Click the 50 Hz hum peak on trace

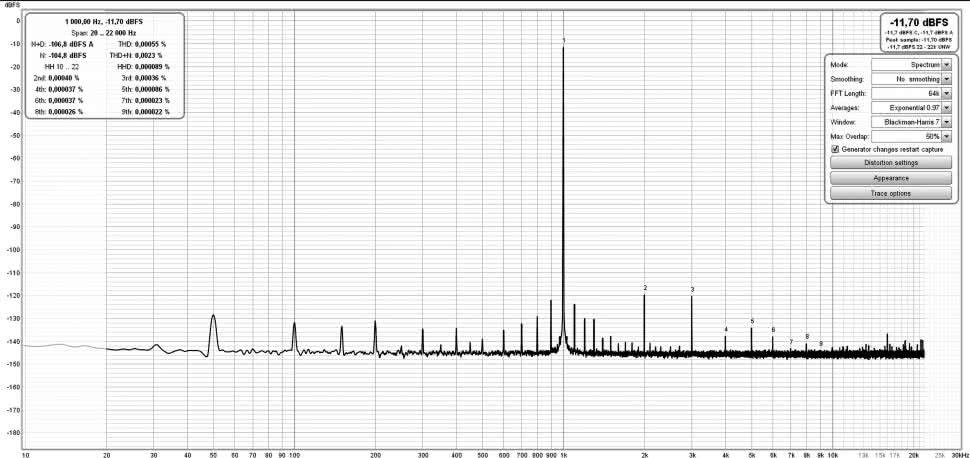pyautogui.click(x=213, y=318)
